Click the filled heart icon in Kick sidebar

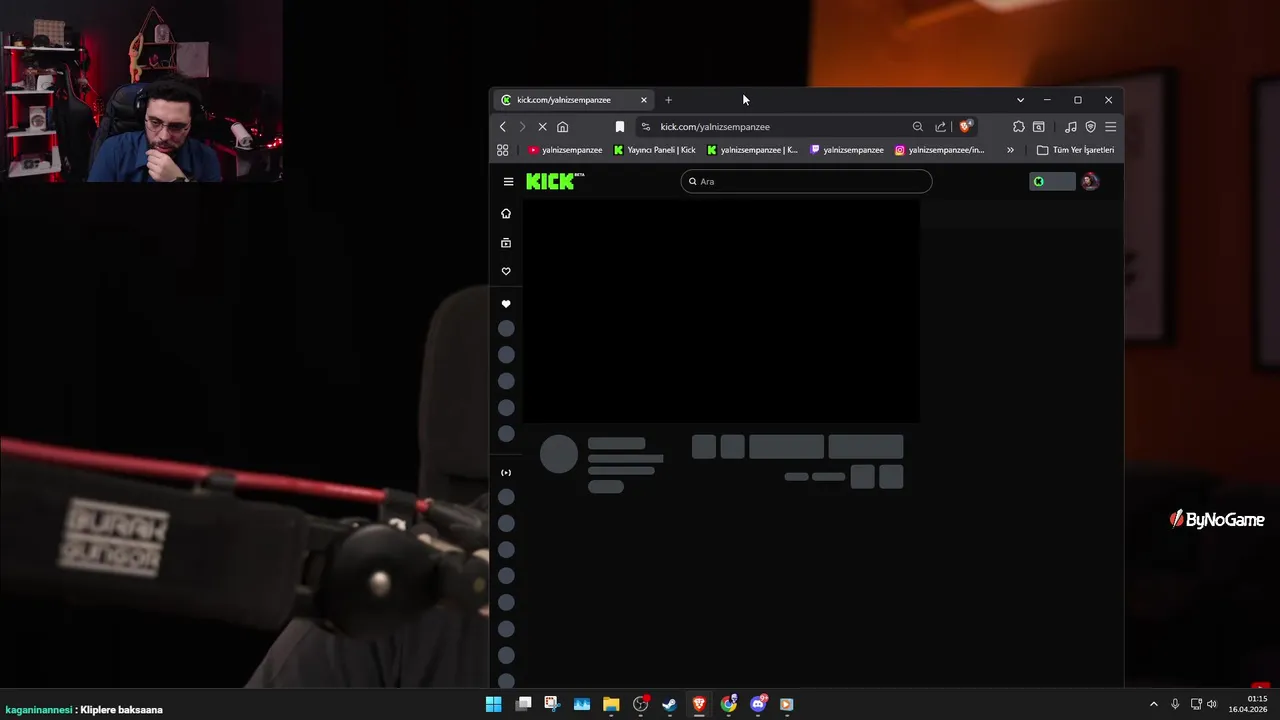tap(506, 304)
